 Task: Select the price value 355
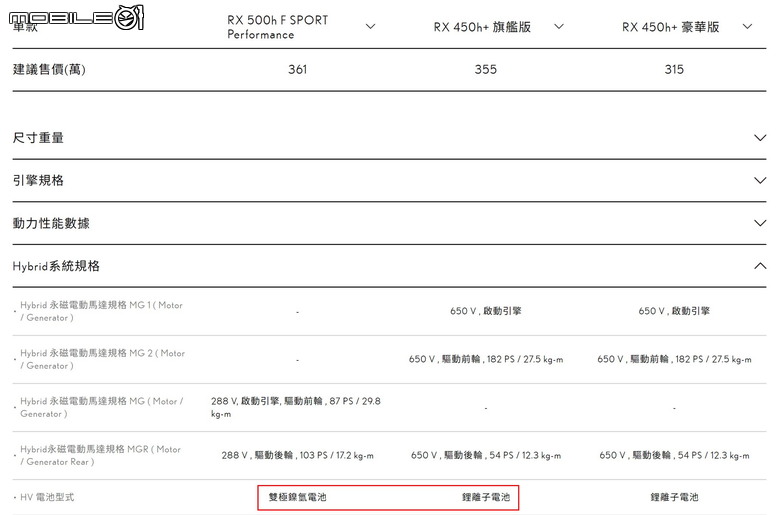point(486,69)
